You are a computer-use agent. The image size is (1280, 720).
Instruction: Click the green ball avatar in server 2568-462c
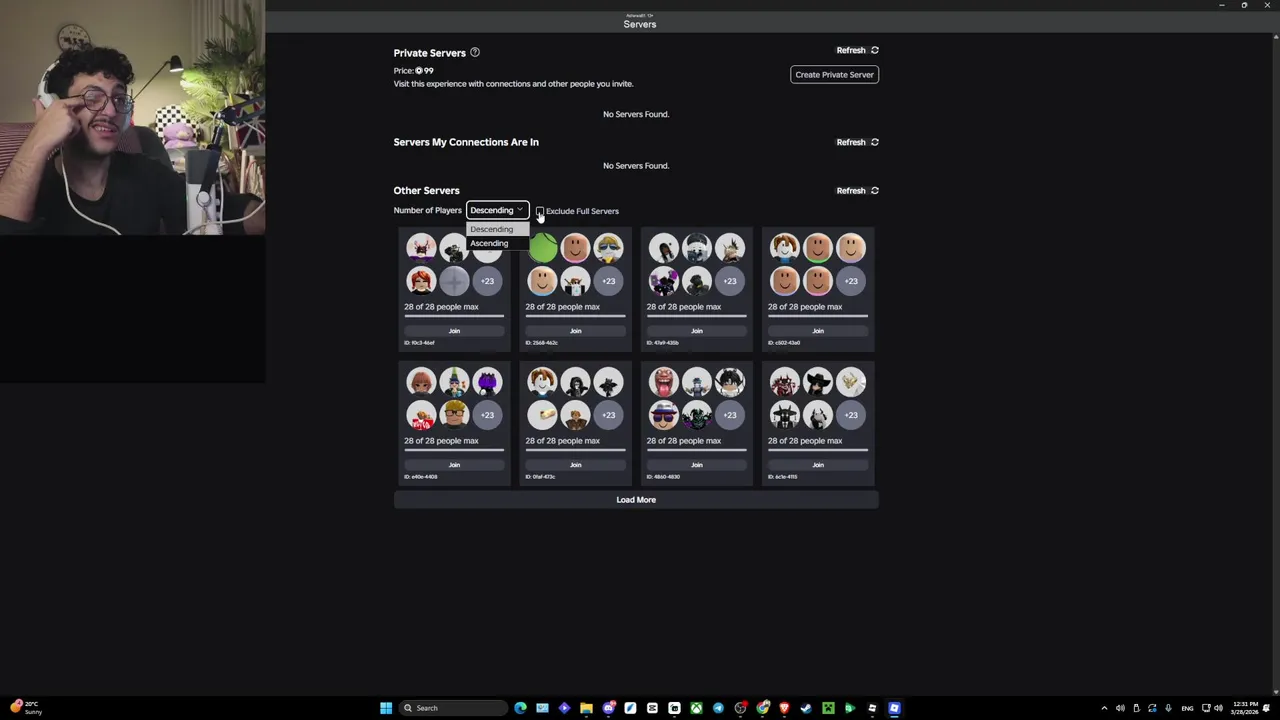(542, 248)
